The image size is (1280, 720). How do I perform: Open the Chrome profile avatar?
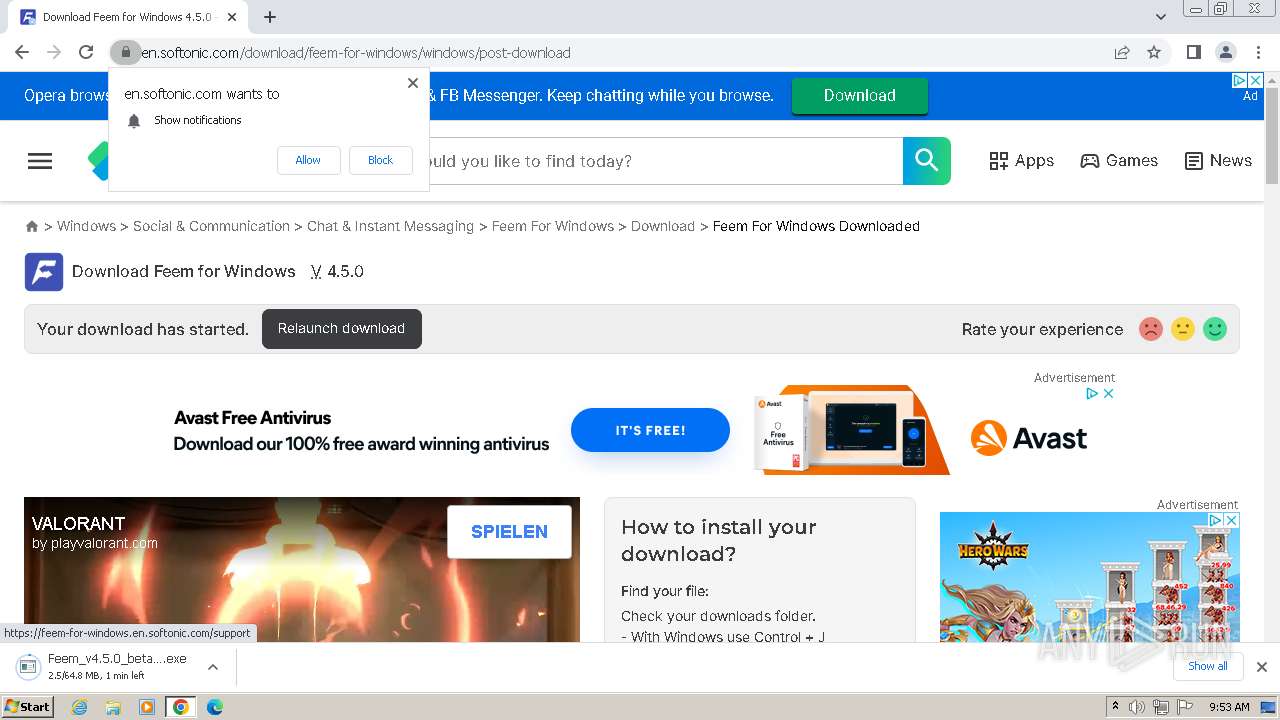tap(1225, 52)
